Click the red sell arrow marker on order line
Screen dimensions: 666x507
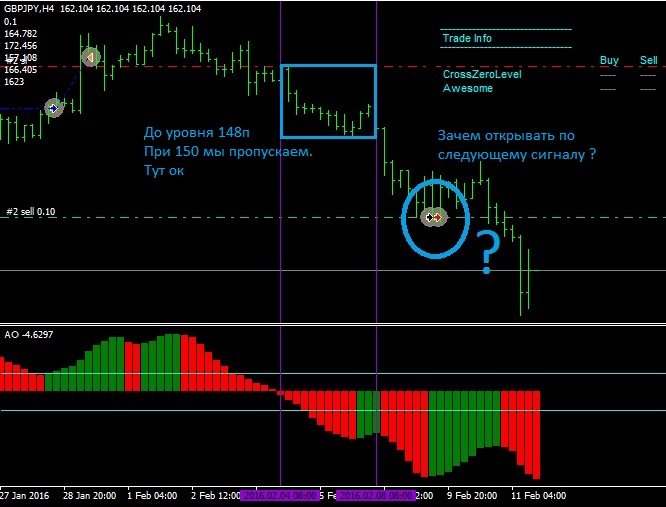pos(437,217)
